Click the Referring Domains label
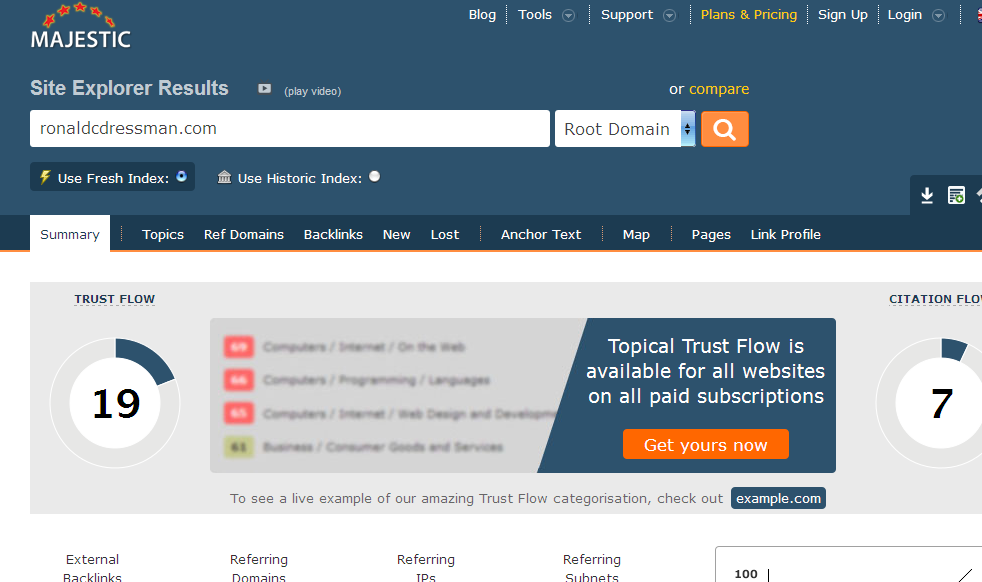This screenshot has width=982, height=582. [259, 568]
